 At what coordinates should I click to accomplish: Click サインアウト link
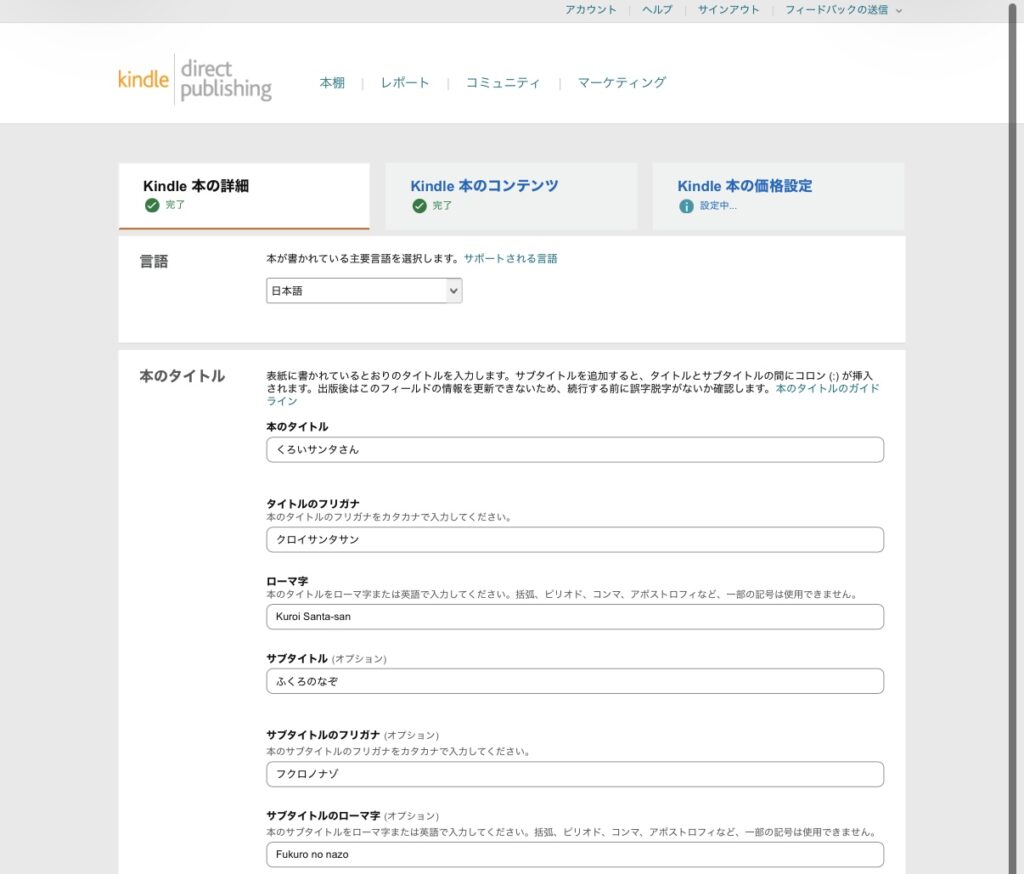[x=729, y=10]
